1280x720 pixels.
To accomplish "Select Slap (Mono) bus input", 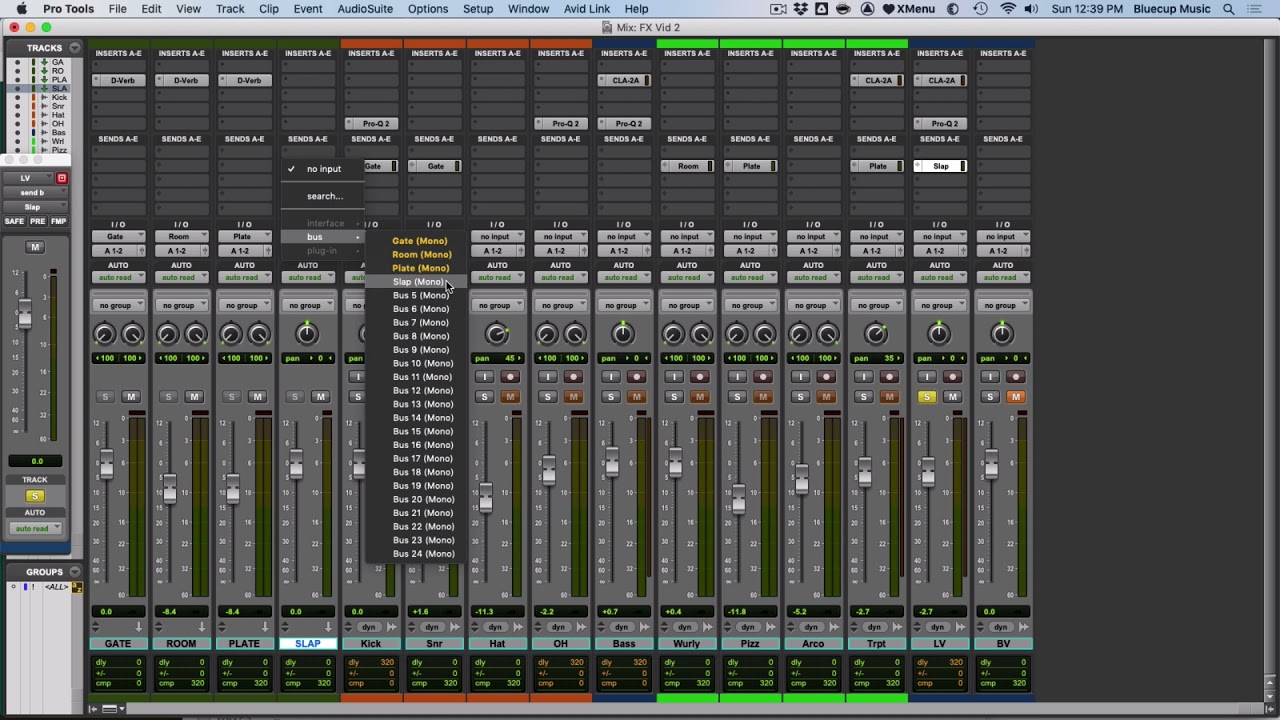I will 418,282.
